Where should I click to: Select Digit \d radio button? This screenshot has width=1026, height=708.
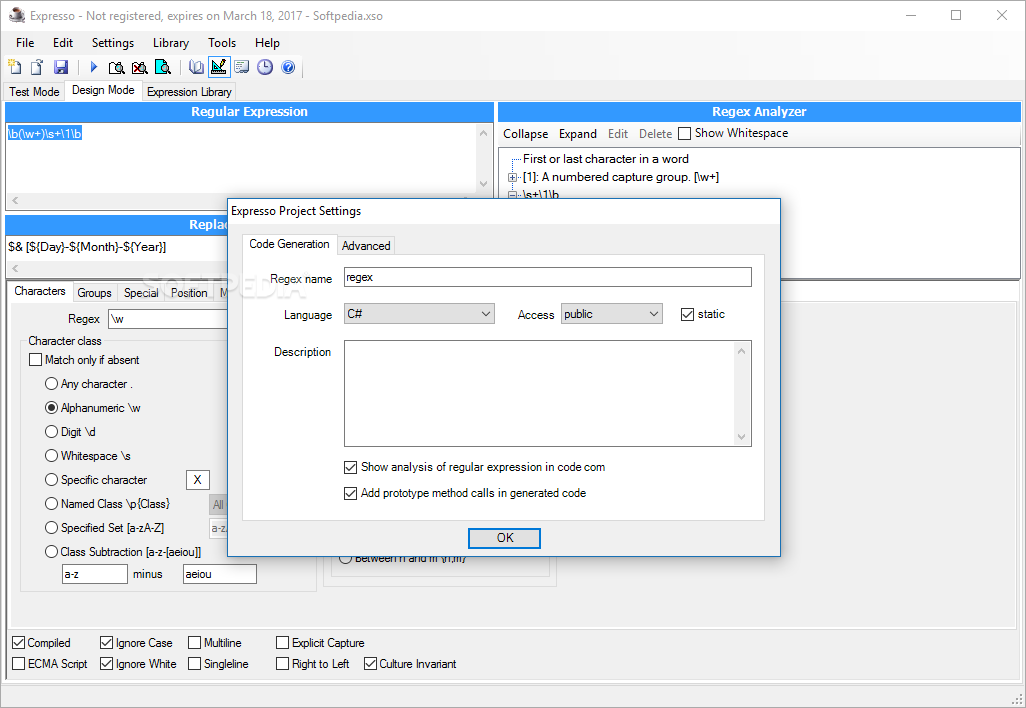(x=51, y=432)
